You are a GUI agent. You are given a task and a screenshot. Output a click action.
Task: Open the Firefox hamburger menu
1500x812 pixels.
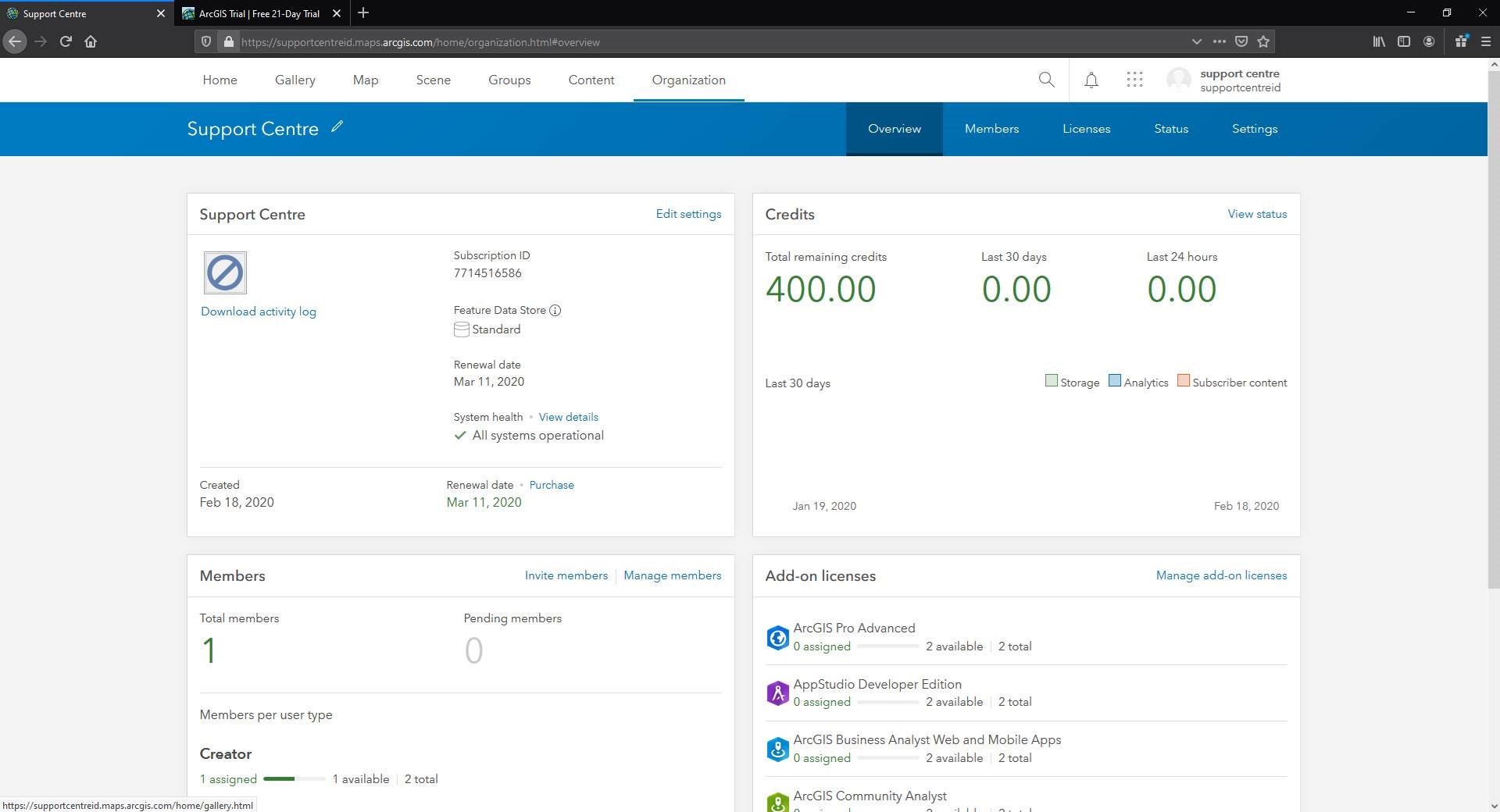(1486, 42)
